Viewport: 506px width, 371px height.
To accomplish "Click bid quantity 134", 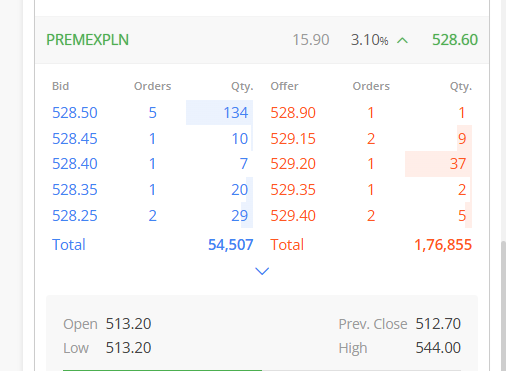I will click(236, 113).
